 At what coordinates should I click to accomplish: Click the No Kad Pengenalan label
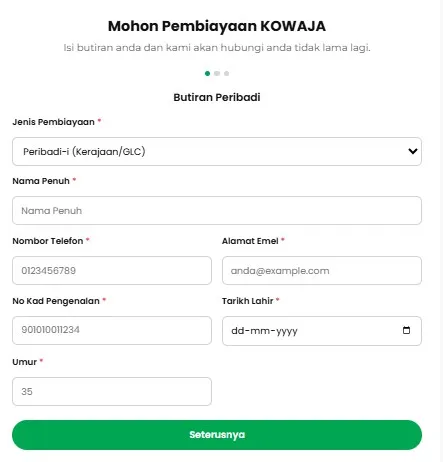[x=56, y=301]
